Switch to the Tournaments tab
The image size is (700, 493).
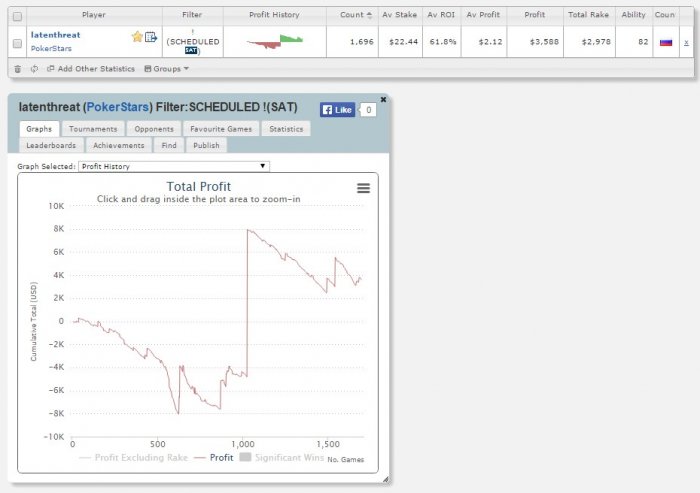point(93,129)
